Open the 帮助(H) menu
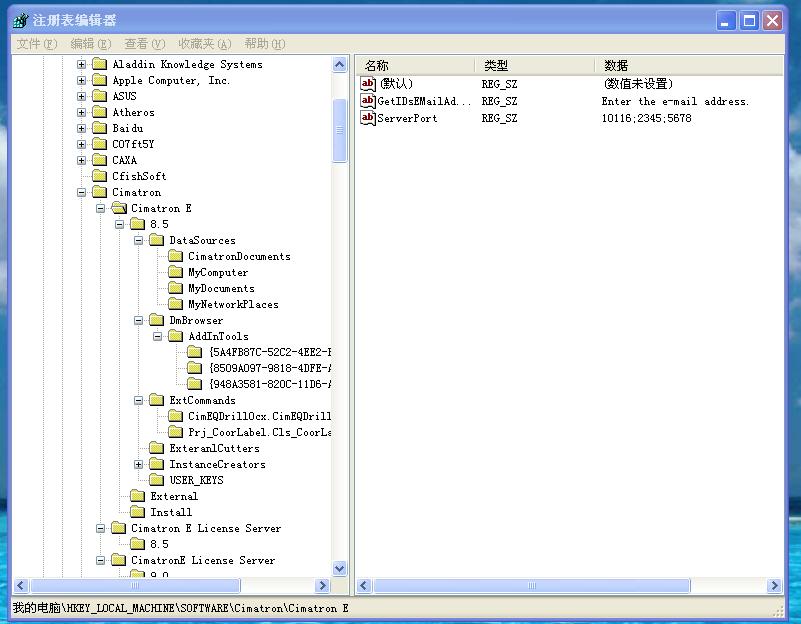 point(265,44)
